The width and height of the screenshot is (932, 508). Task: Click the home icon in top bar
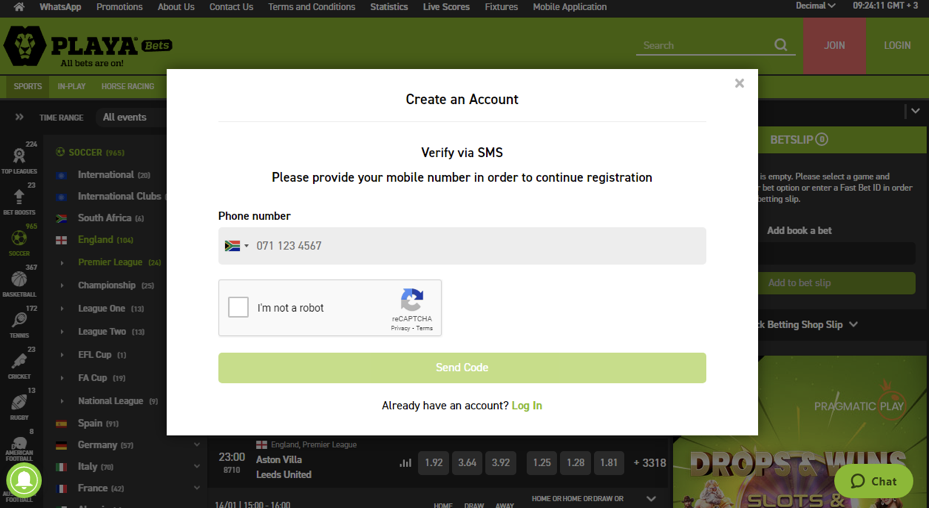click(x=18, y=7)
